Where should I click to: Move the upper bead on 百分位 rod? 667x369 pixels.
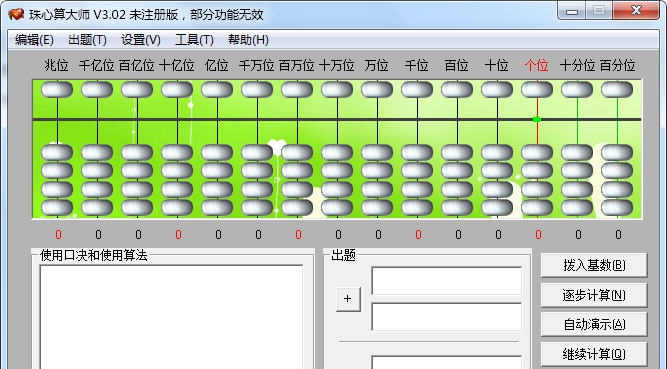point(617,90)
